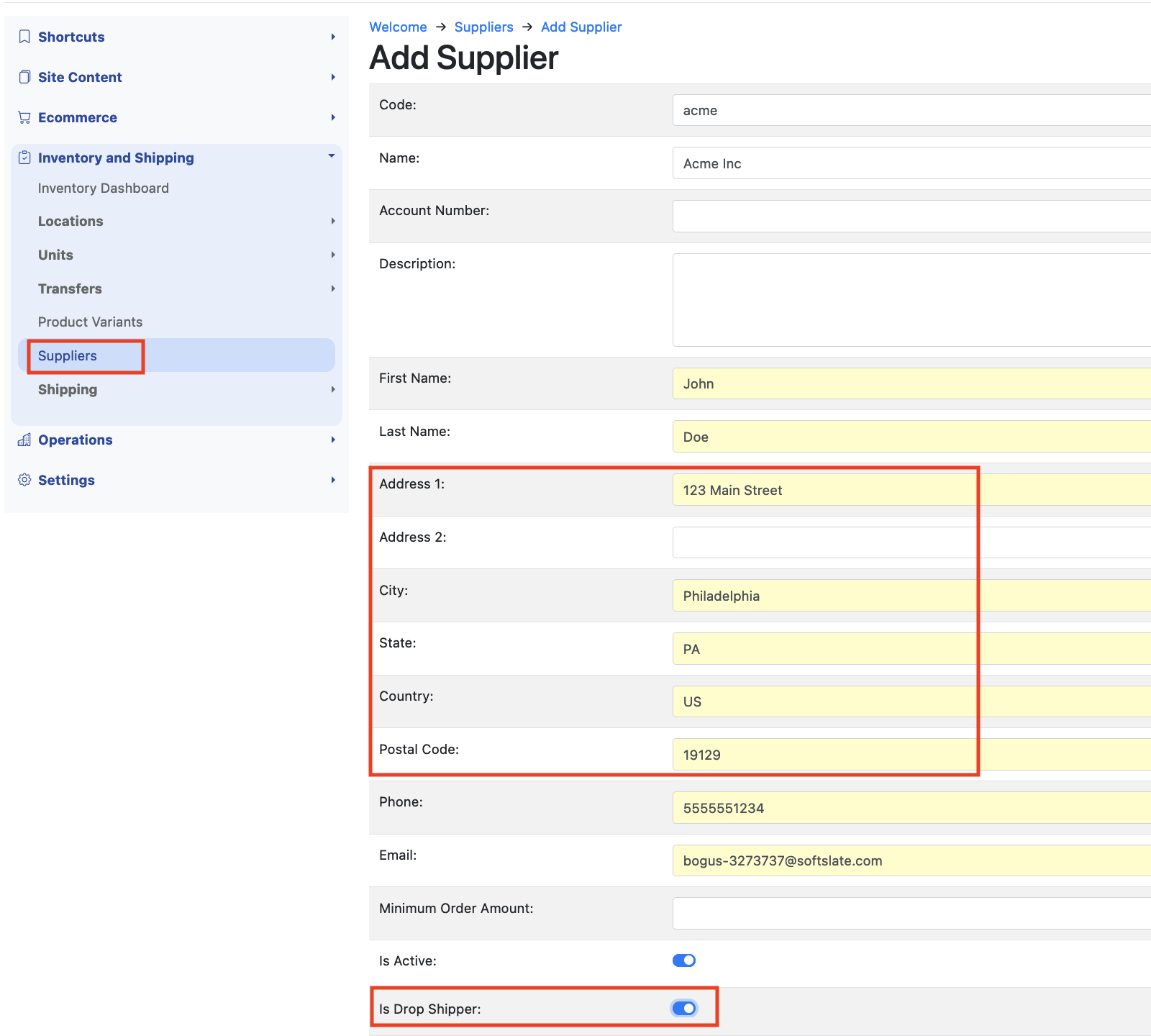The width and height of the screenshot is (1151, 1036).
Task: Toggle the Is Drop Shipper switch
Action: (684, 1008)
